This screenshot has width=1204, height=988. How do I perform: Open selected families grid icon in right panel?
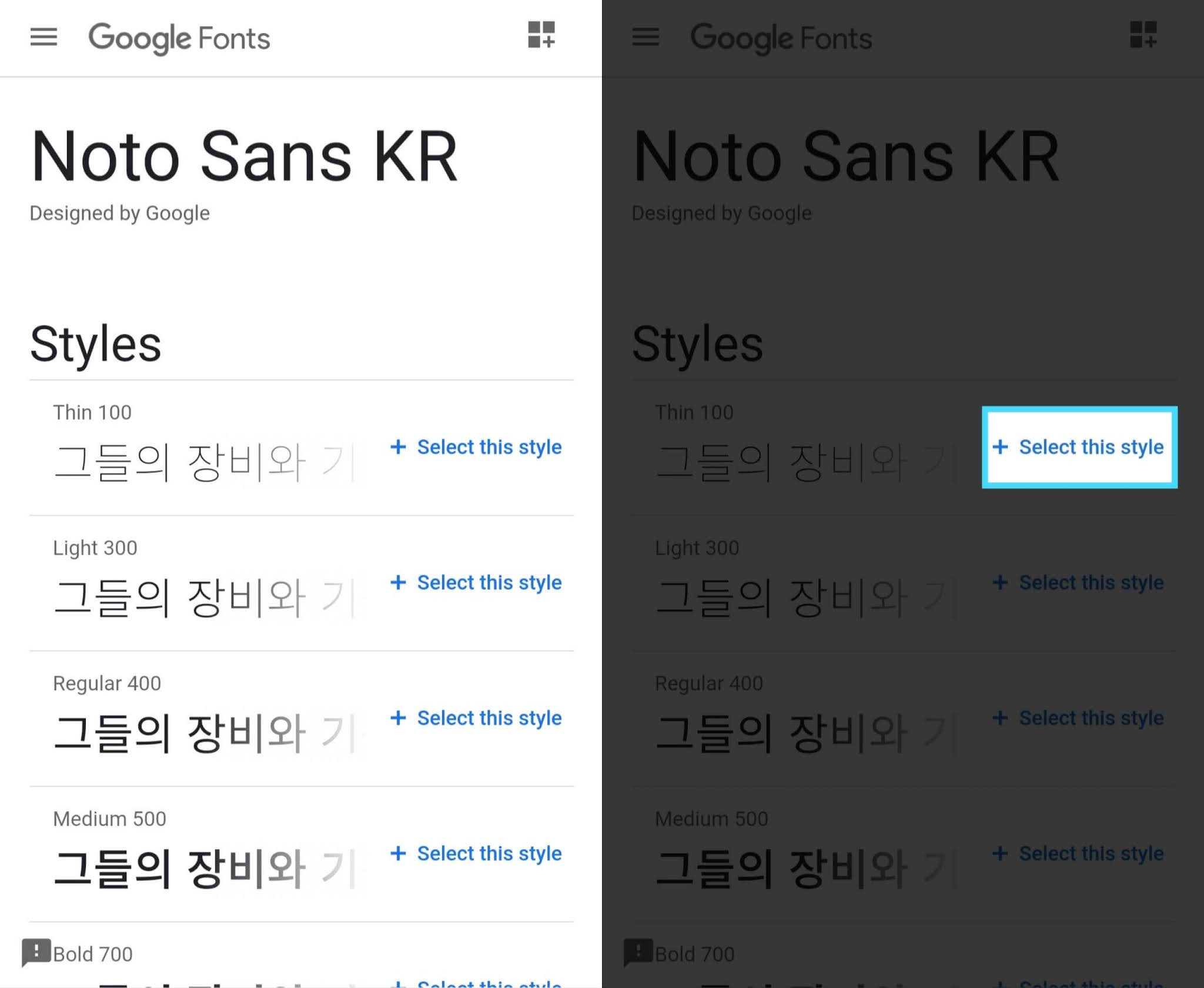(1143, 35)
